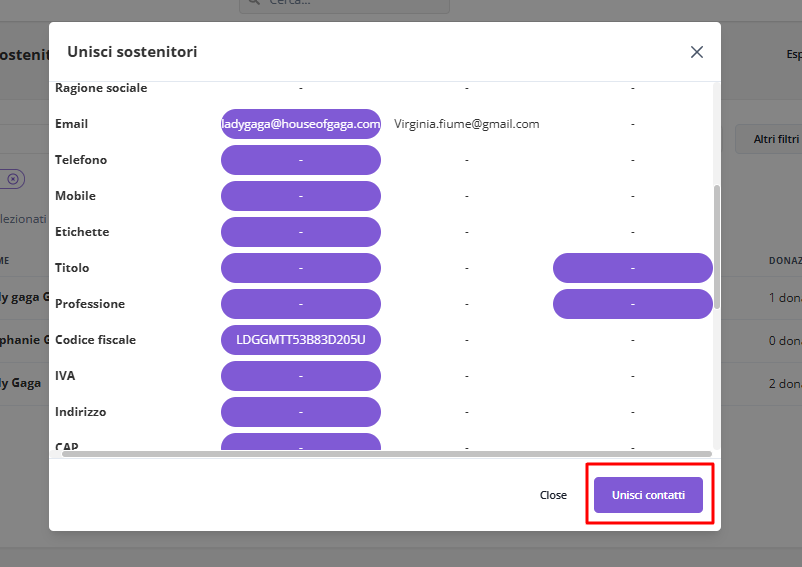The image size is (802, 567).
Task: Select the middle column Telefono value
Action: pyautogui.click(x=466, y=160)
